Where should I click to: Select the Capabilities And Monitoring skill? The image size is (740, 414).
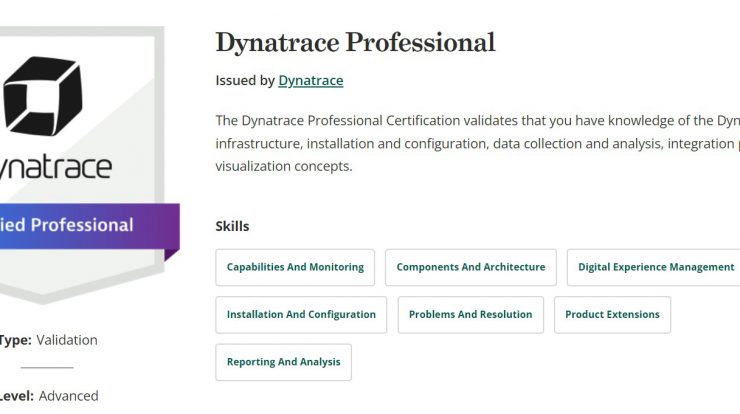(295, 267)
